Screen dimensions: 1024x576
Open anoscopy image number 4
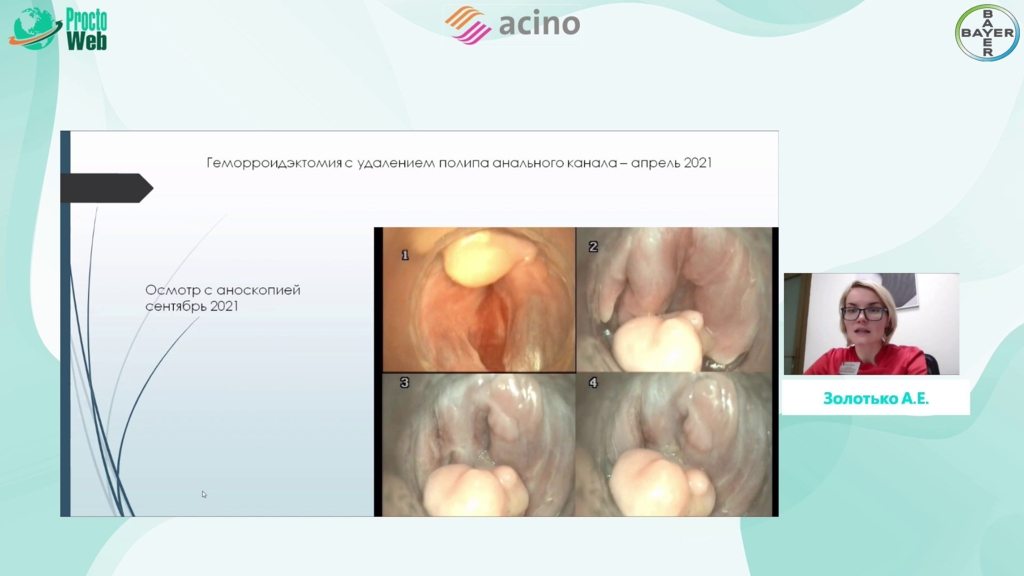pyautogui.click(x=677, y=445)
